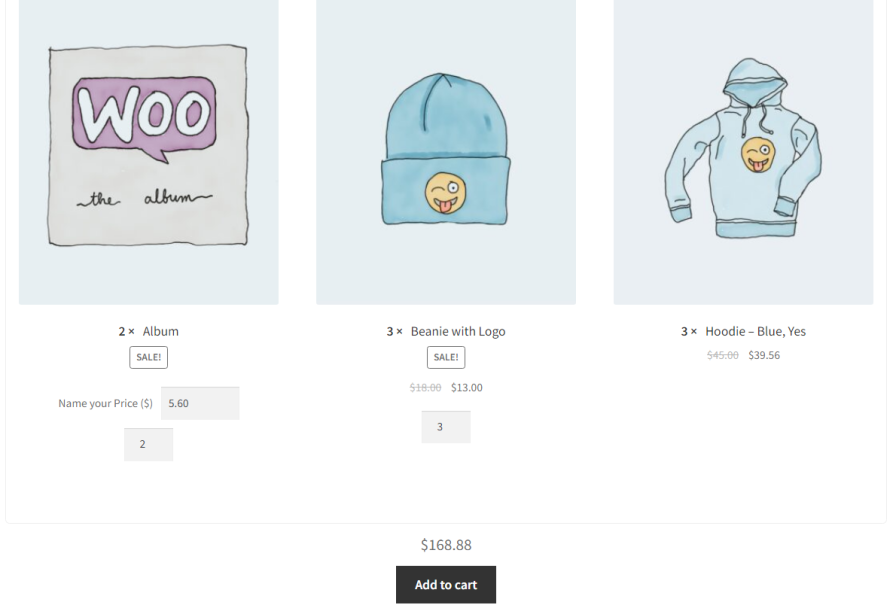Click the Hoodie discounted price $39.56
This screenshot has width=896, height=611.
pos(764,356)
